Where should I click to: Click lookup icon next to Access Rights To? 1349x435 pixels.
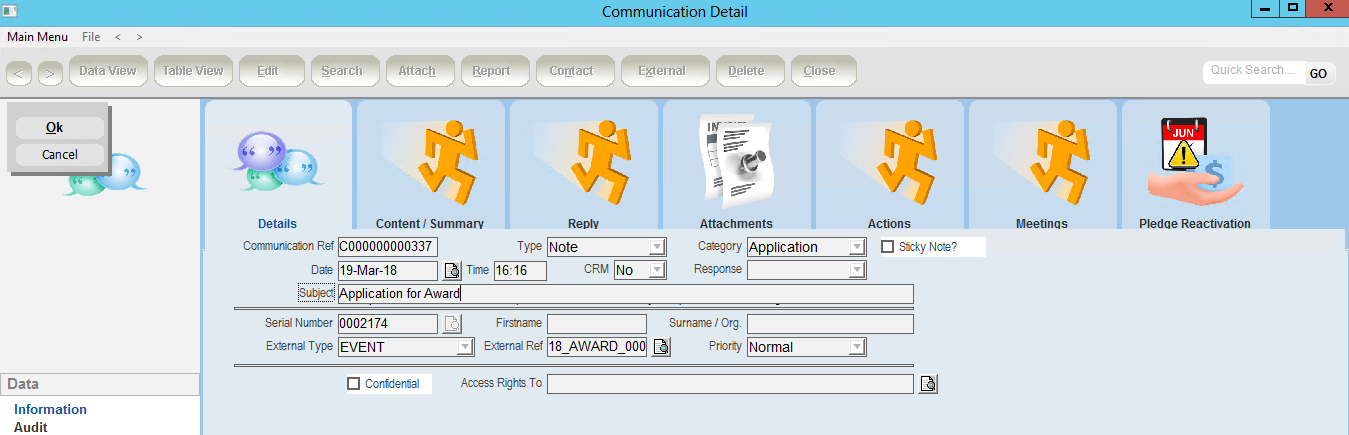tap(928, 384)
